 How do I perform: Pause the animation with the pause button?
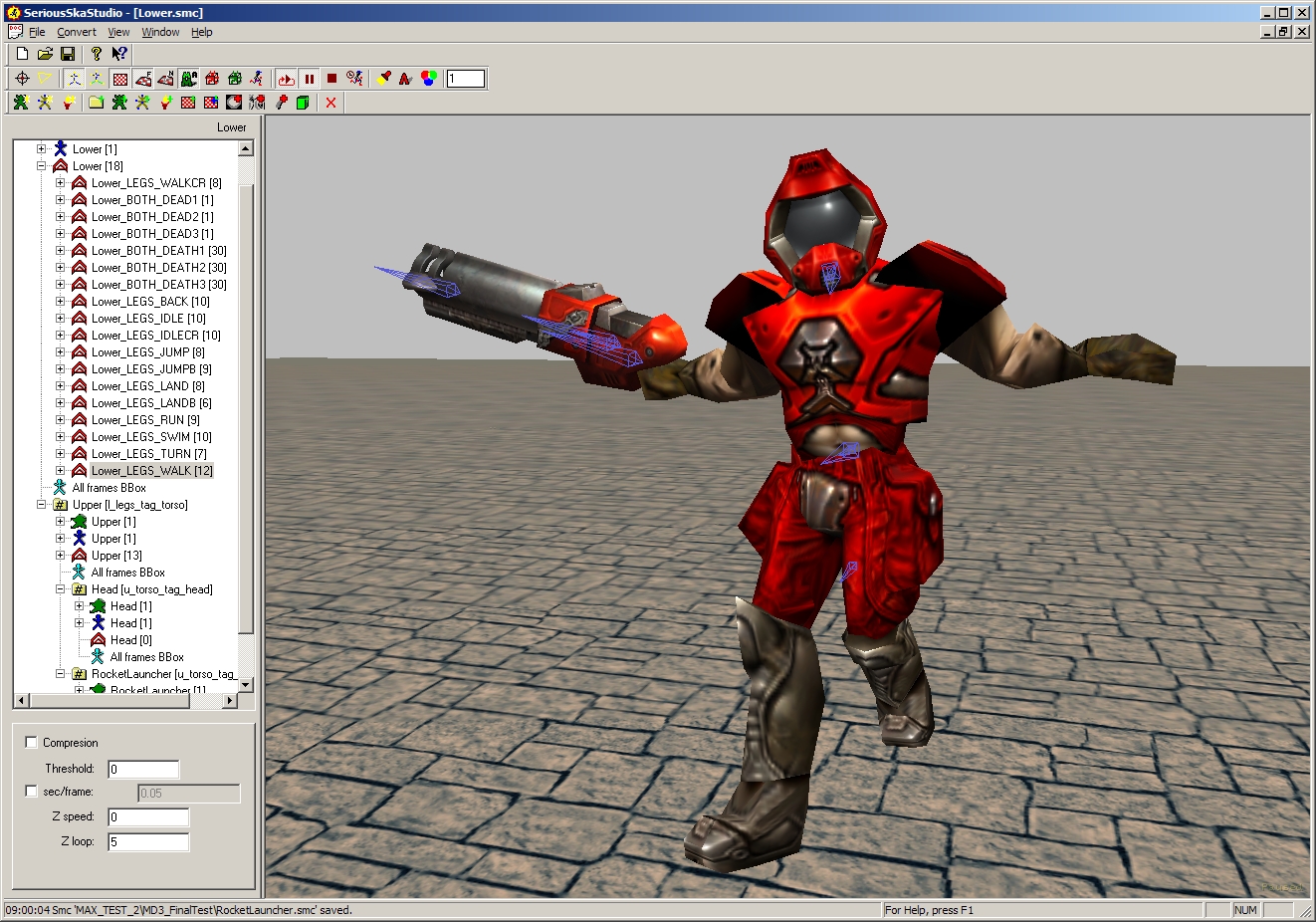point(310,79)
